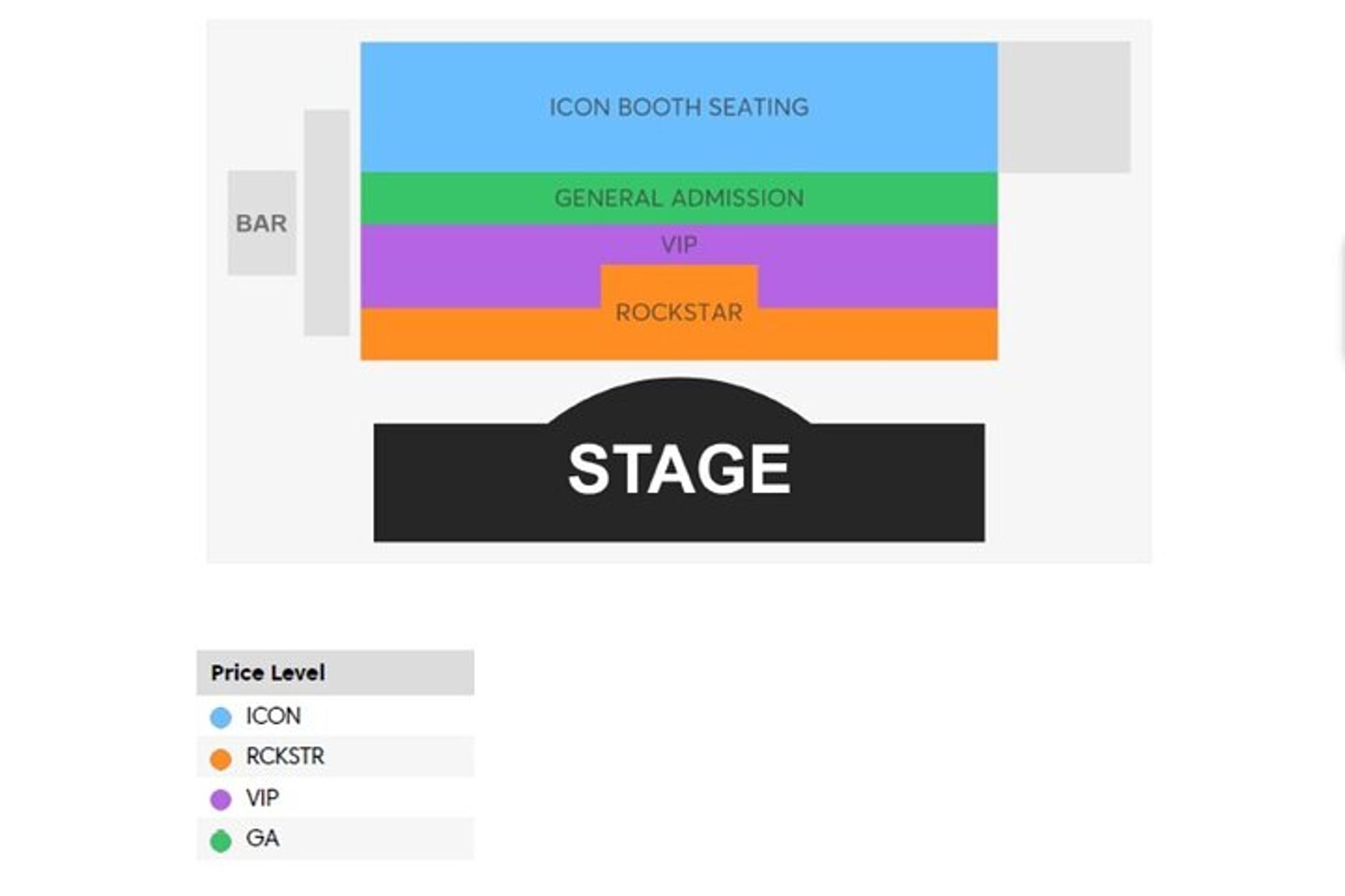Screen dimensions: 1345x896
Task: Click the BAR box on the map
Action: [261, 223]
